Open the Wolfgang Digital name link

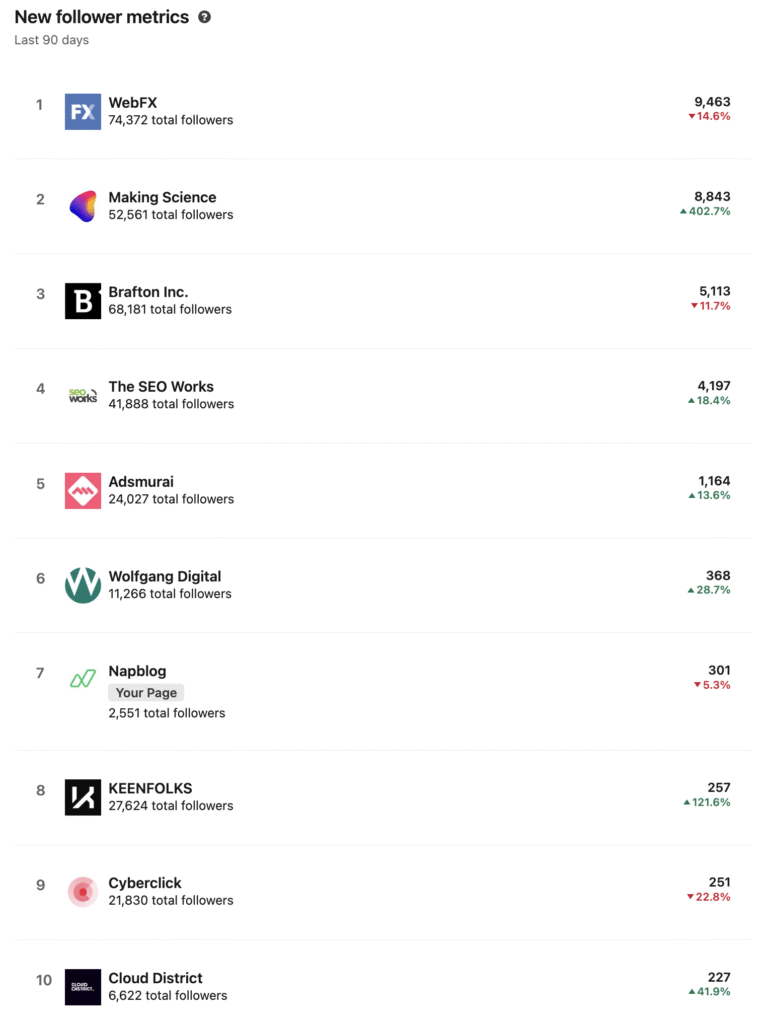coord(165,576)
